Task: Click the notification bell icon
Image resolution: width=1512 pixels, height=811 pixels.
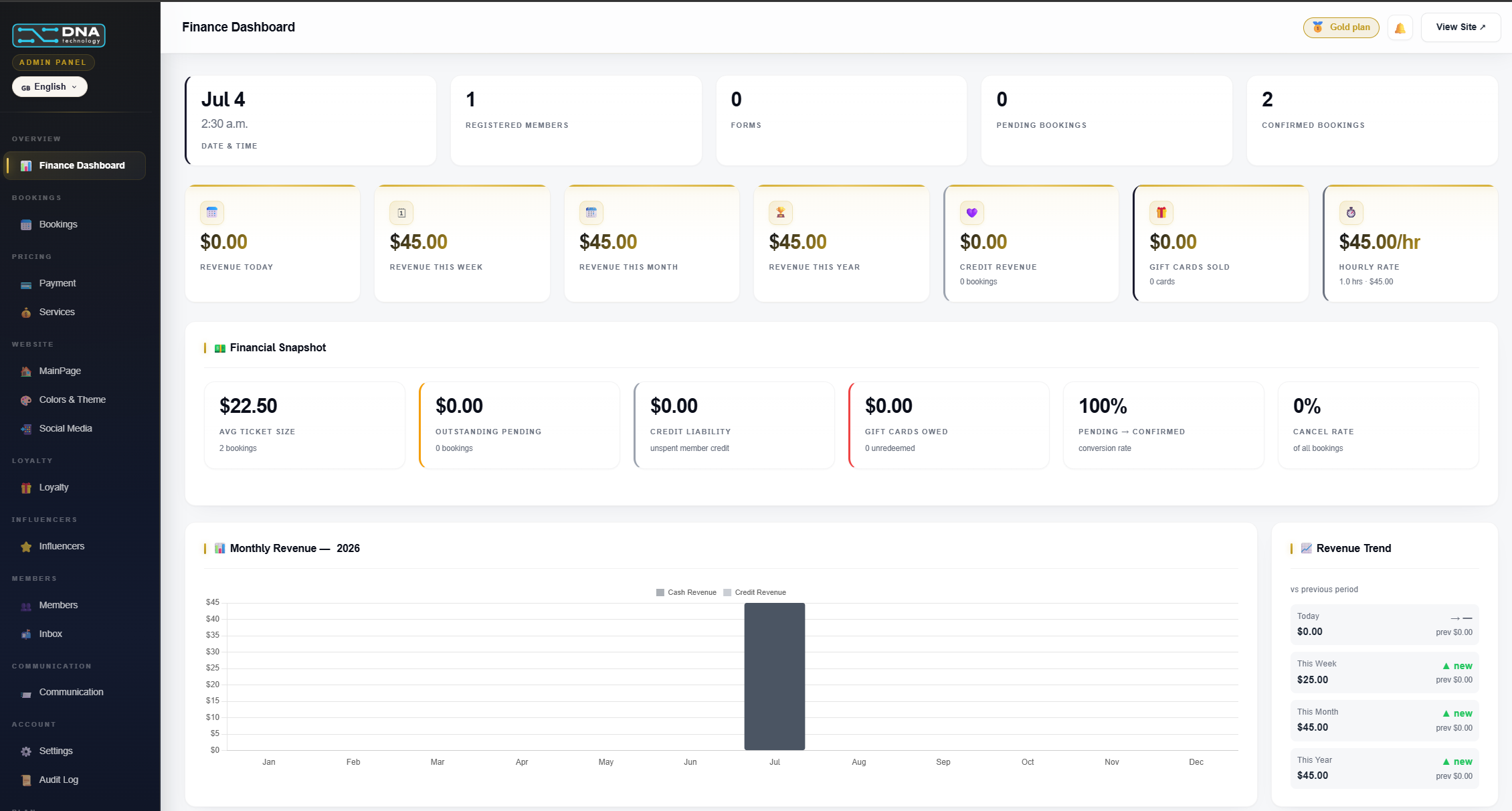Action: [x=1400, y=27]
